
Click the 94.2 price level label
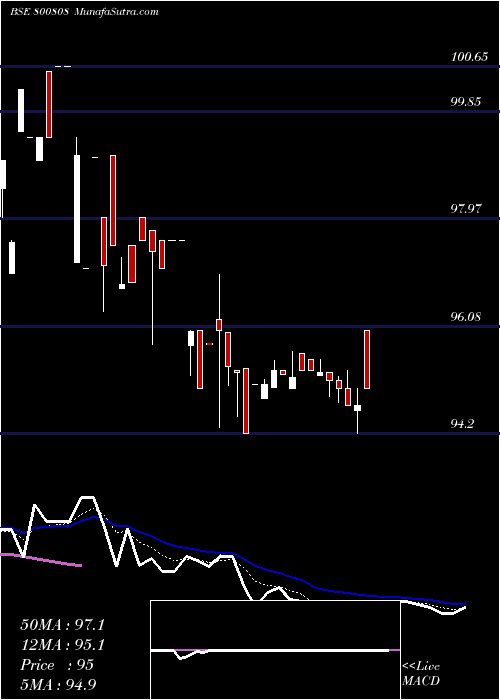coord(462,424)
